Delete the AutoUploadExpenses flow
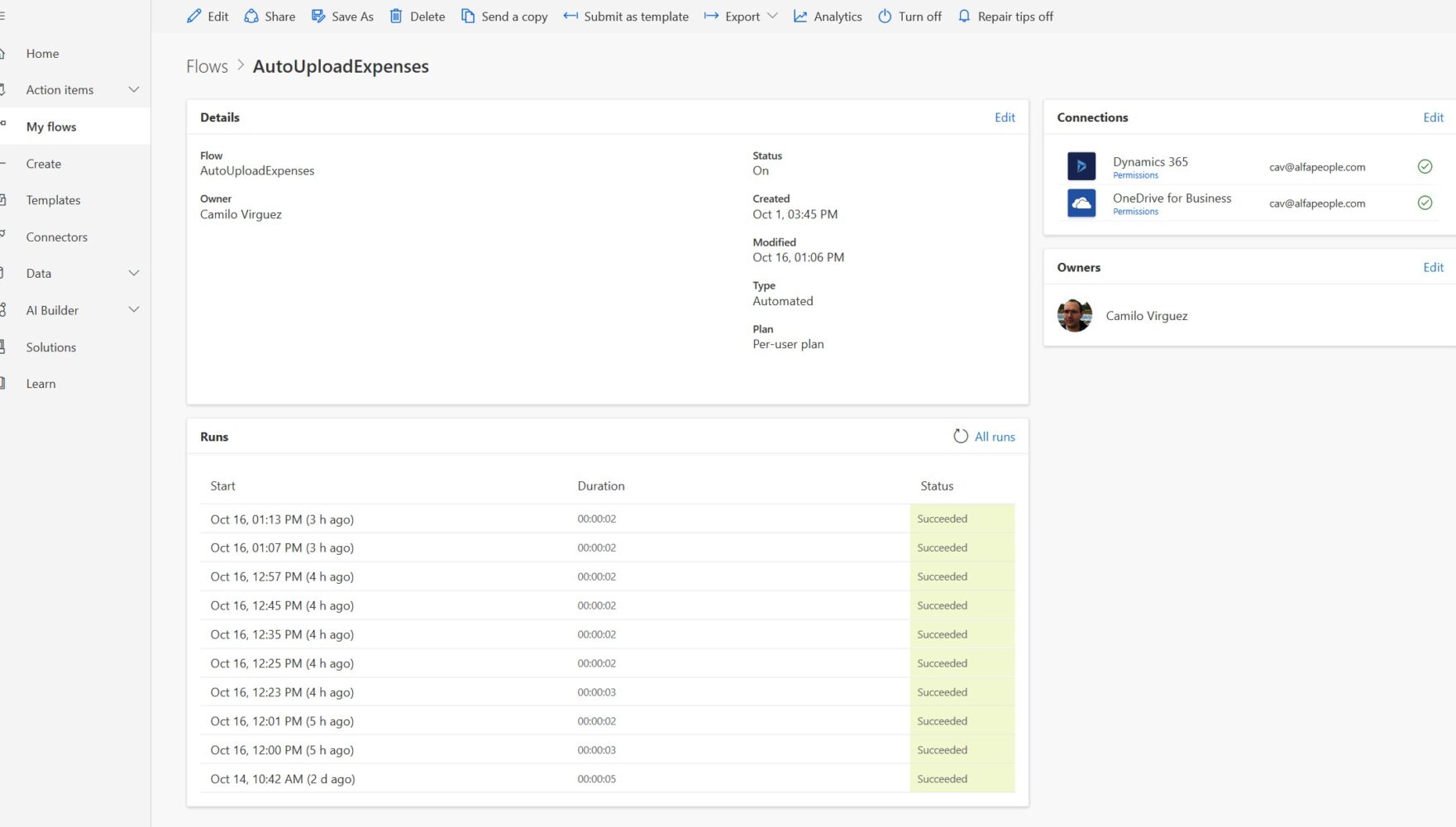The height and width of the screenshot is (827, 1456). coord(417,16)
